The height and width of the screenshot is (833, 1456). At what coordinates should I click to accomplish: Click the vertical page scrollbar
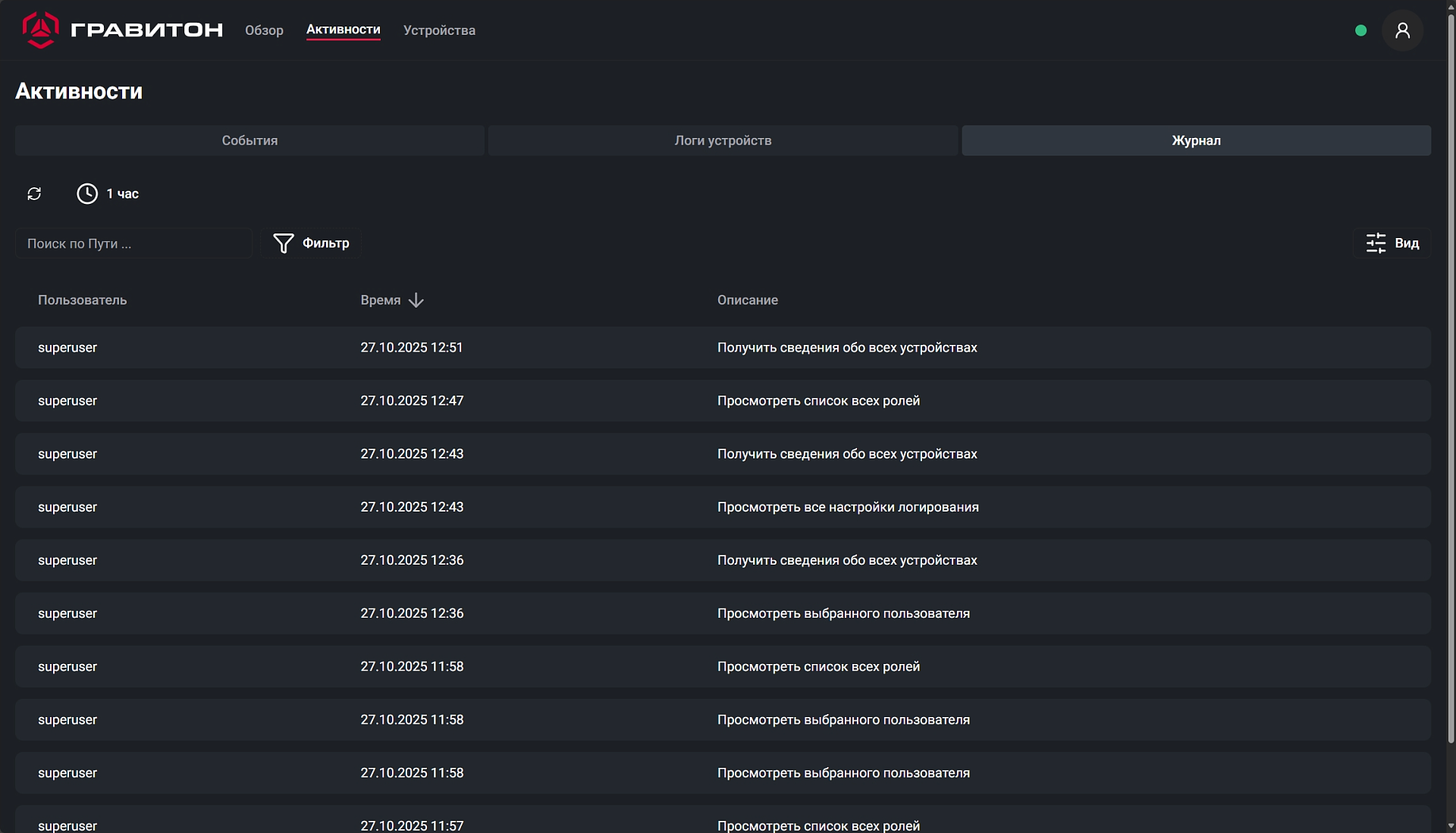click(1451, 379)
